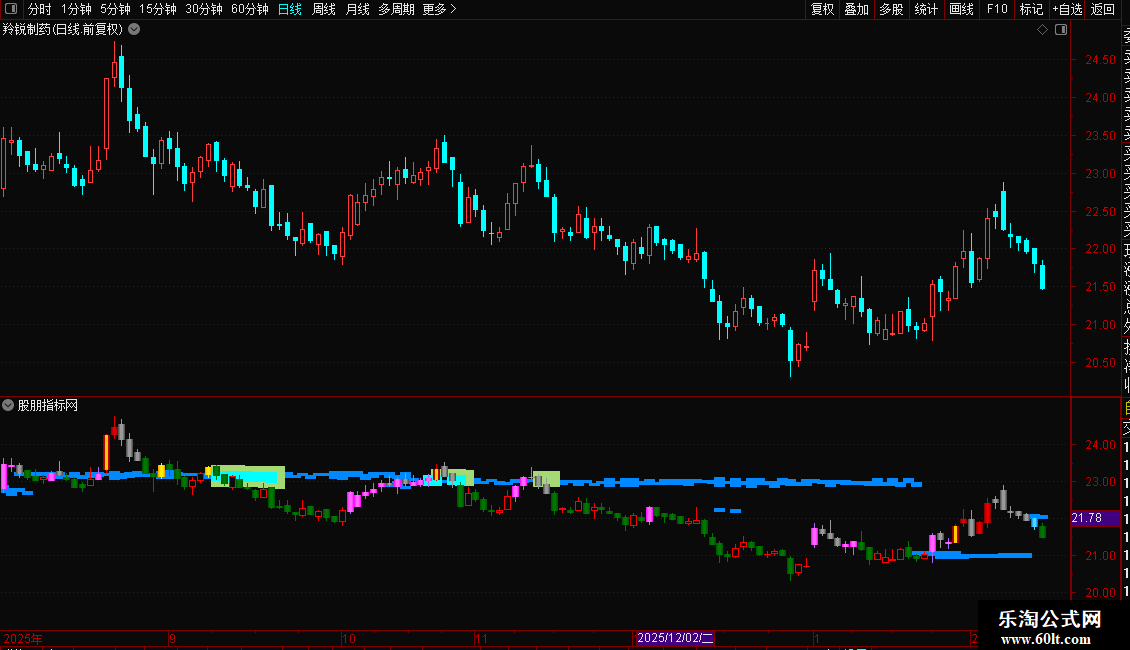Viewport: 1130px width, 650px height.
Task: Switch to 月线 monthly chart
Action: (x=357, y=9)
